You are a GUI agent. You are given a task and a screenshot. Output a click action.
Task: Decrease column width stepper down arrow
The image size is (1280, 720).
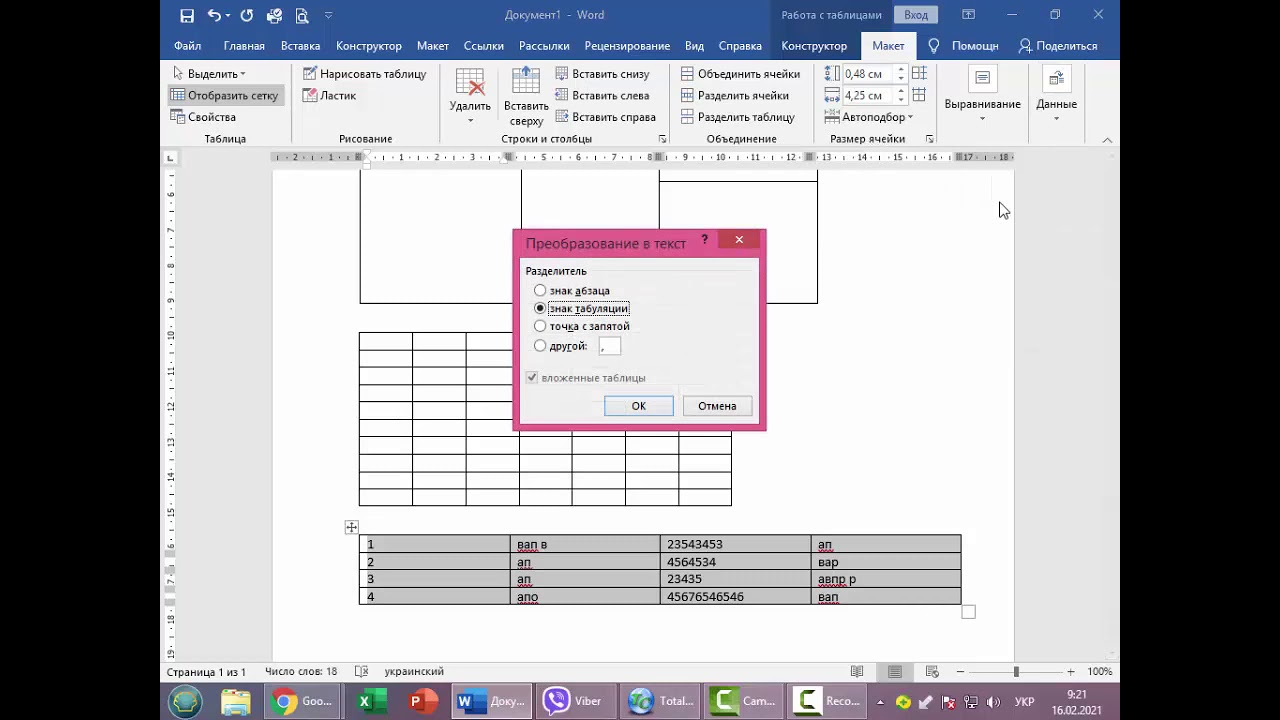[901, 100]
